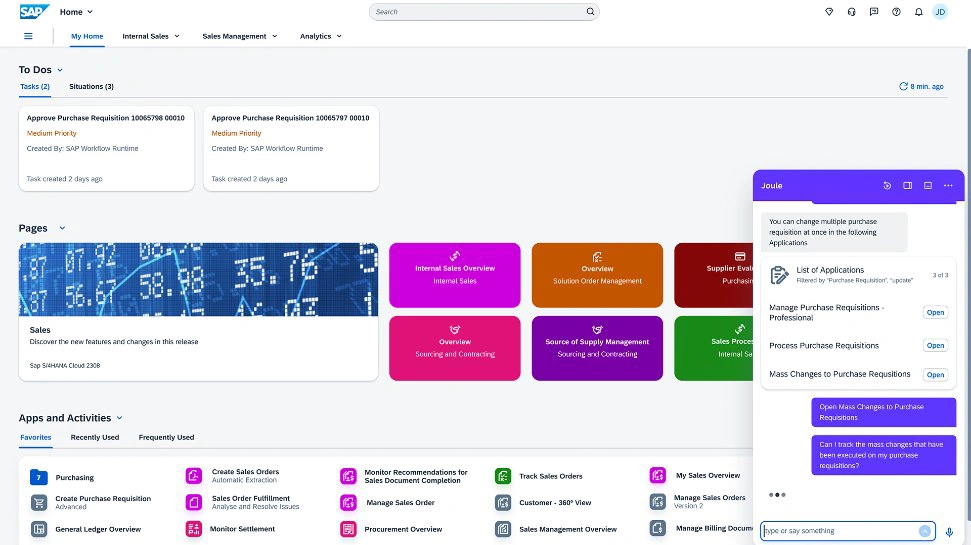Open Mass Changes to Purchase Requisitions app

(935, 374)
